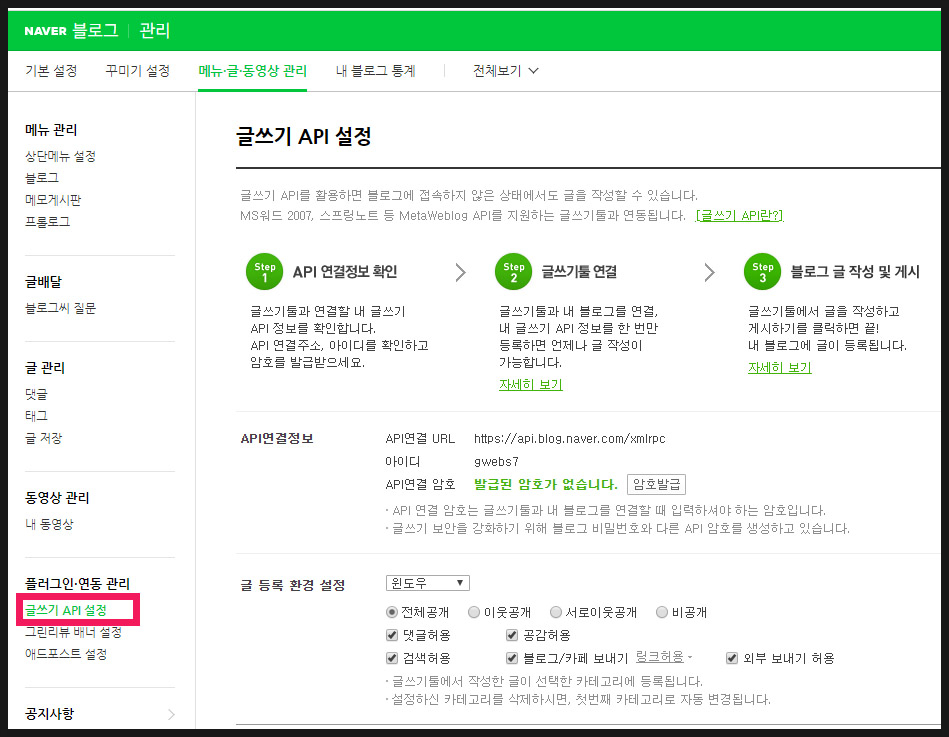Click the API URL https://api.blog.naver.com/xmlrpc text

[570, 438]
